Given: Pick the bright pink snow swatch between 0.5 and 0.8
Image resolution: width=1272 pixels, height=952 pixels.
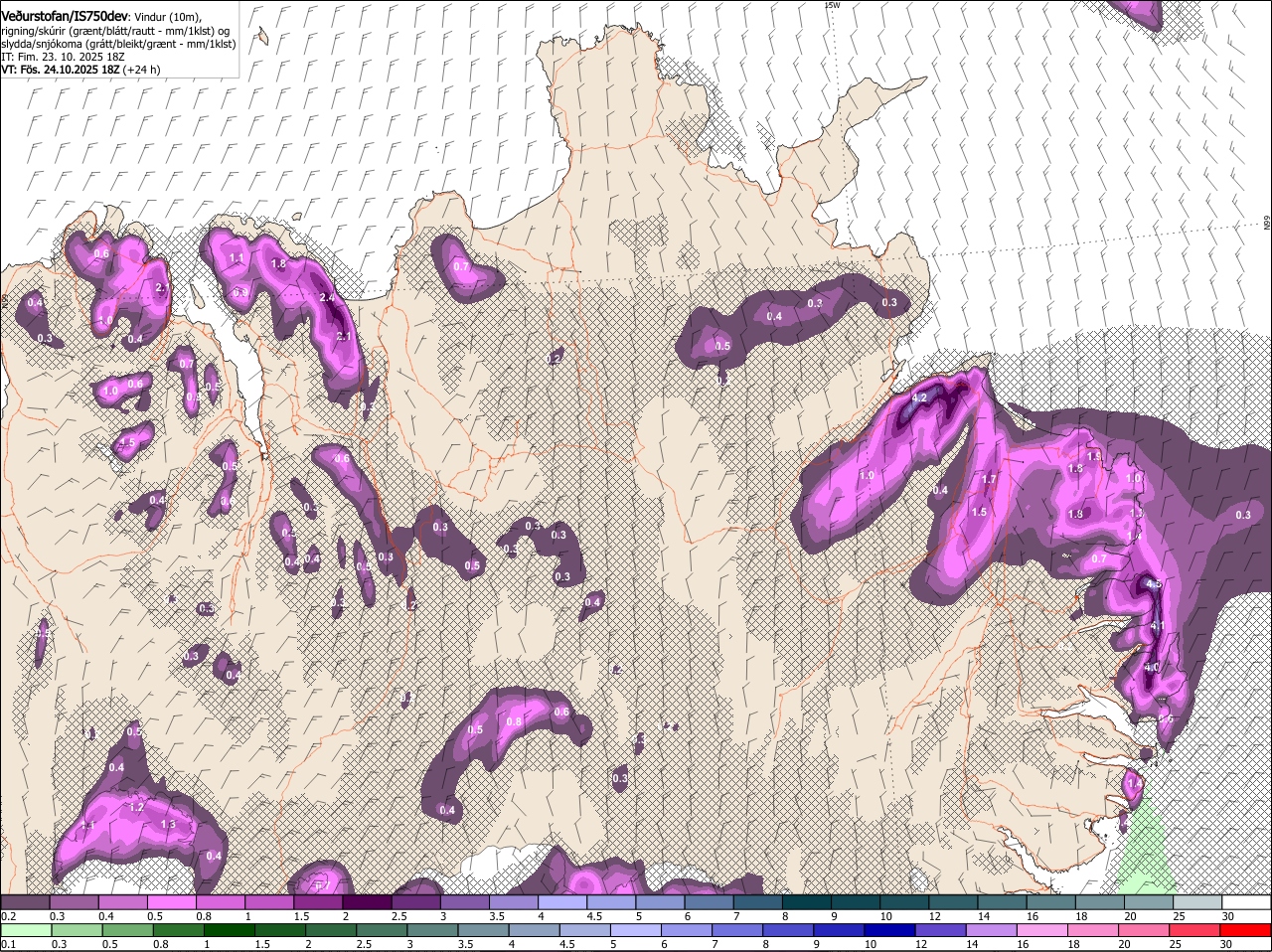Looking at the screenshot, I should 171,902.
